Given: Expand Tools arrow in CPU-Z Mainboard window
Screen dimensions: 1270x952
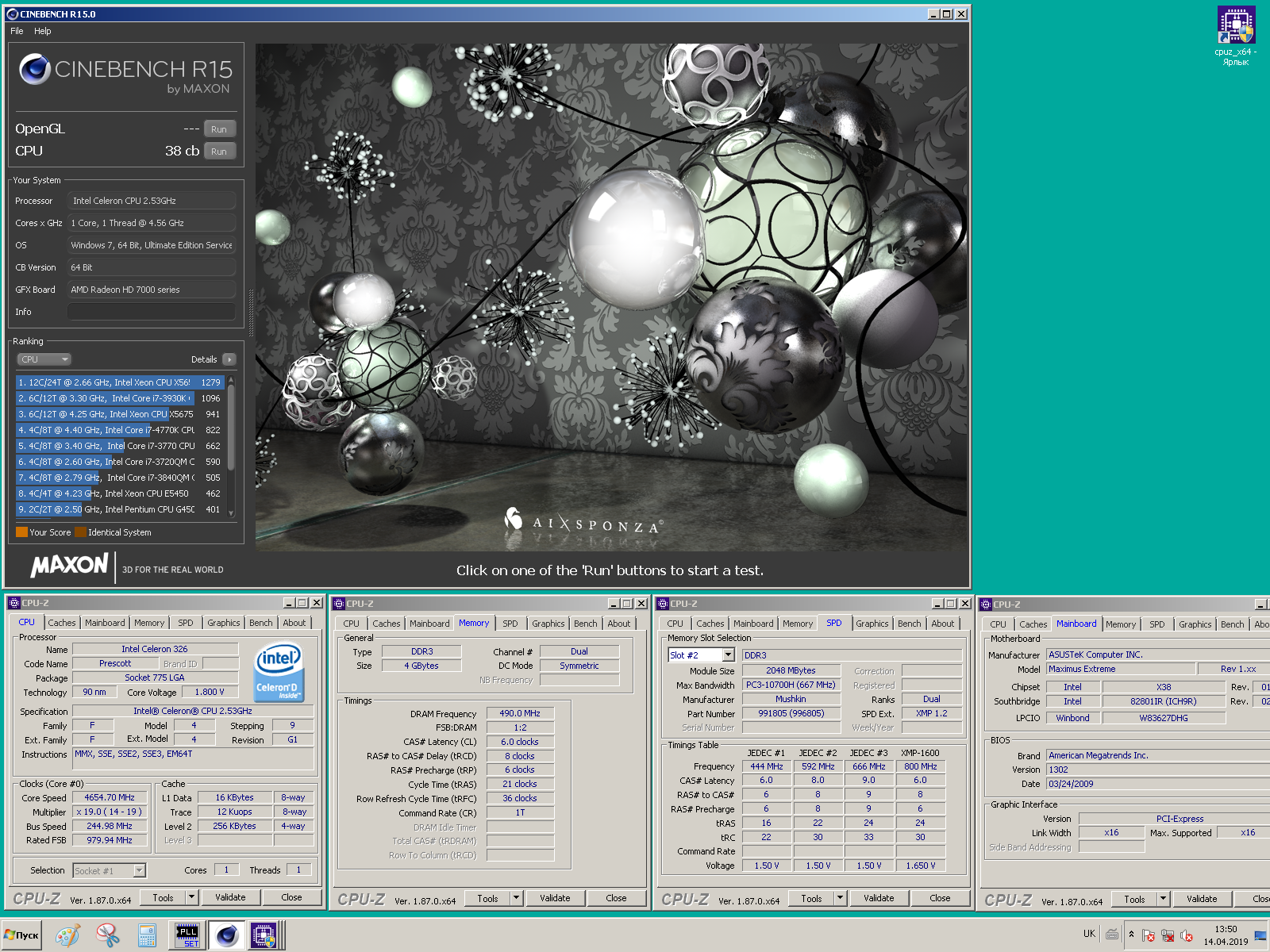Looking at the screenshot, I should point(1163,899).
